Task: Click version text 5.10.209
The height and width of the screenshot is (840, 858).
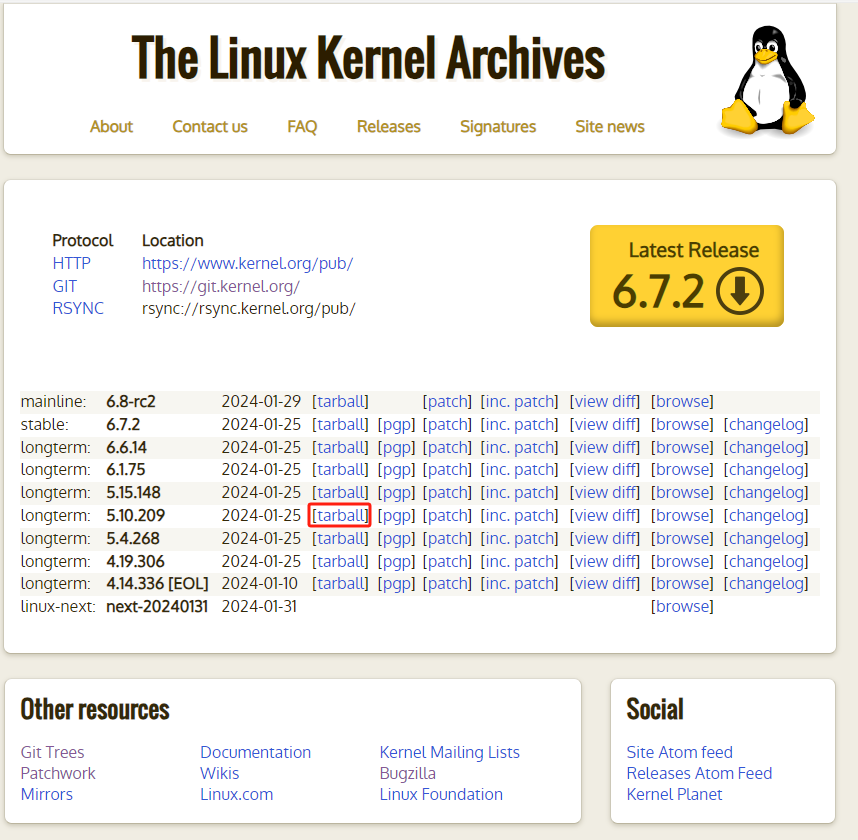Action: (135, 515)
